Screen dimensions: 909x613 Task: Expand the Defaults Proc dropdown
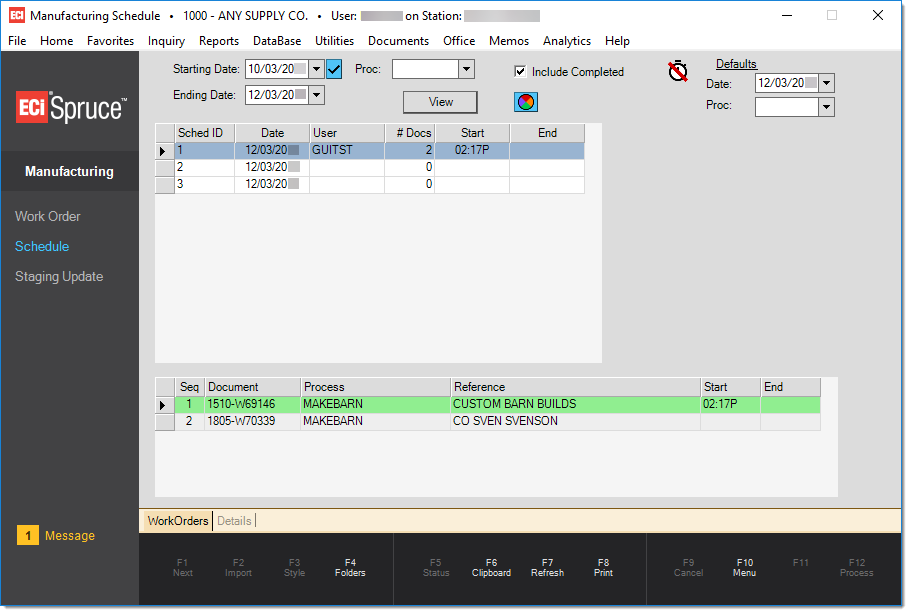(x=827, y=107)
